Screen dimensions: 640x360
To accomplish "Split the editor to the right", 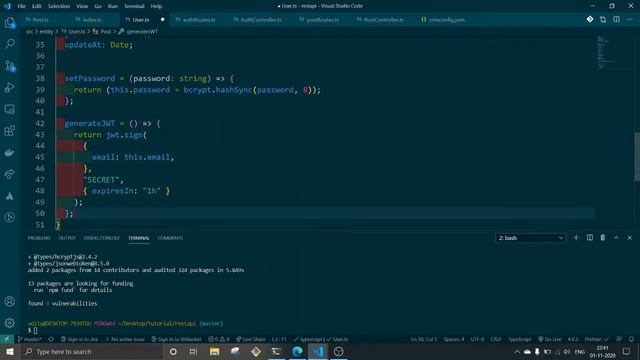I will 616,19.
